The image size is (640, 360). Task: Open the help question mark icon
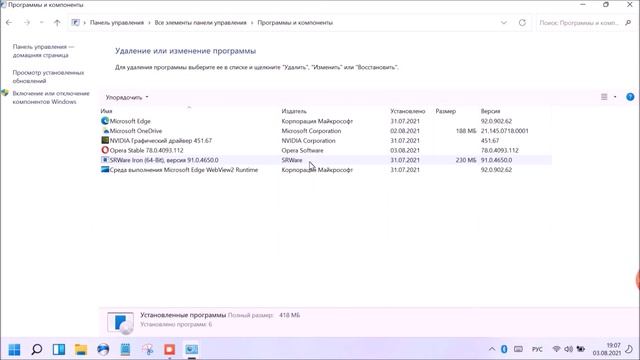tap(630, 97)
